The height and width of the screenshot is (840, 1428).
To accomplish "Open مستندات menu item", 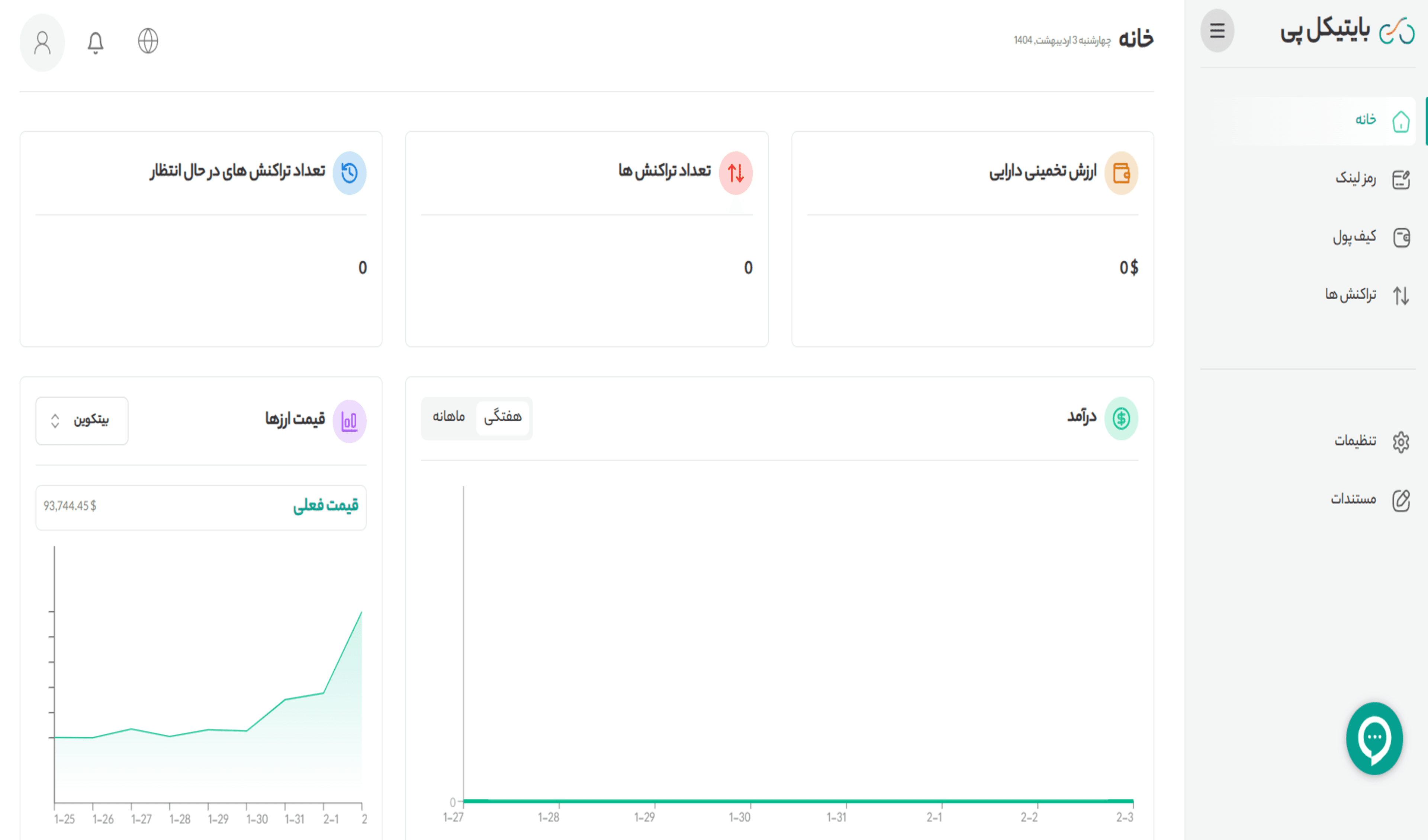I will click(x=1353, y=499).
